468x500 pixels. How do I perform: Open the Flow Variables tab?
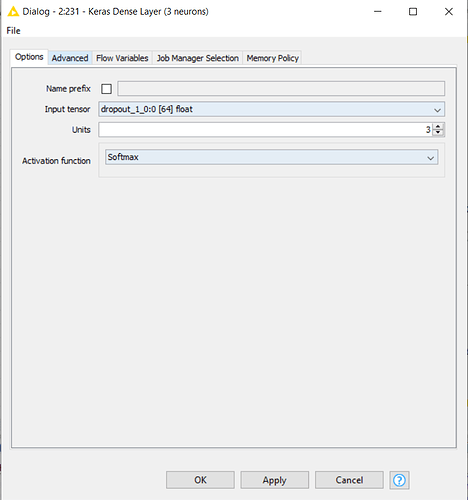[x=122, y=58]
